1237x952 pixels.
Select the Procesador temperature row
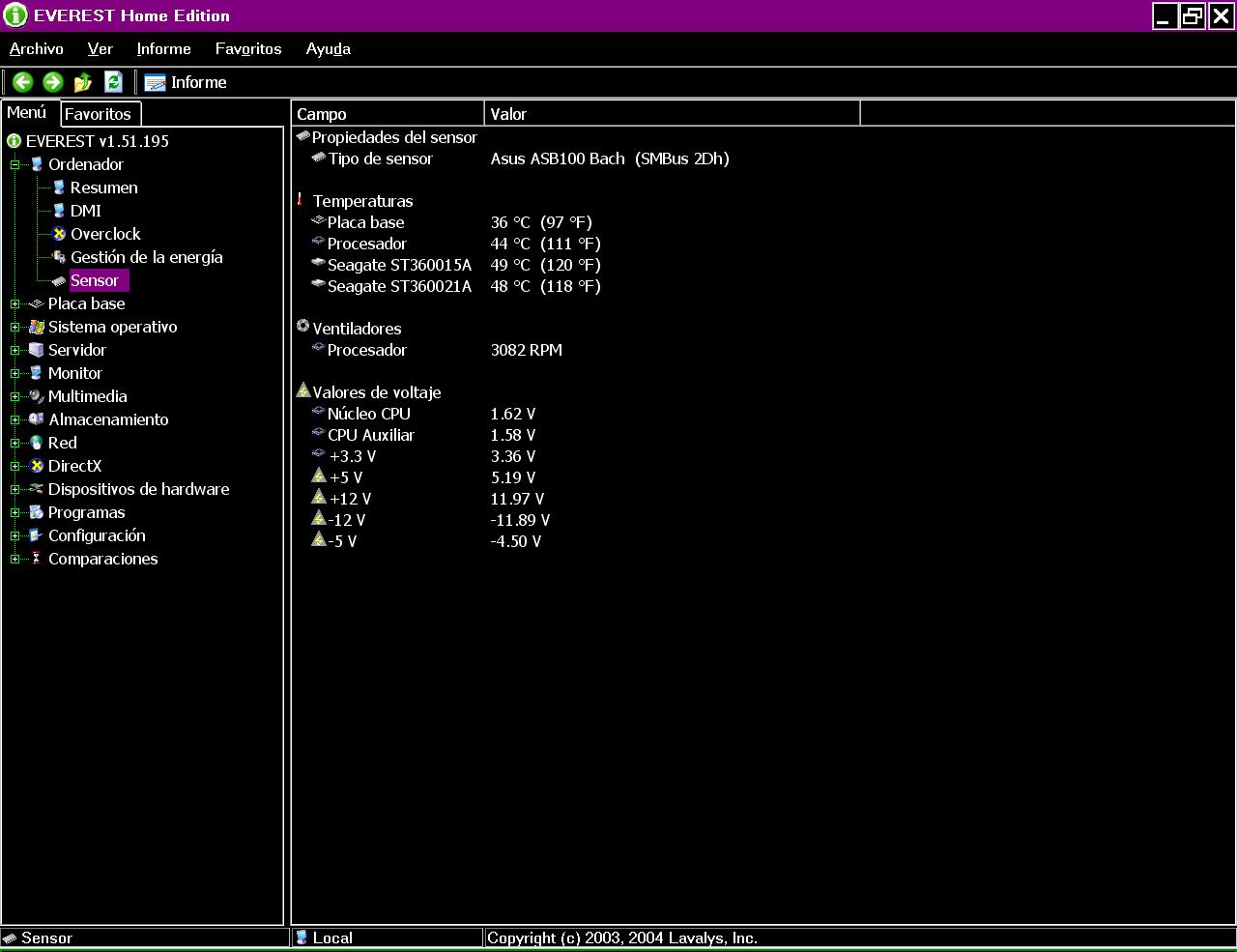point(366,244)
